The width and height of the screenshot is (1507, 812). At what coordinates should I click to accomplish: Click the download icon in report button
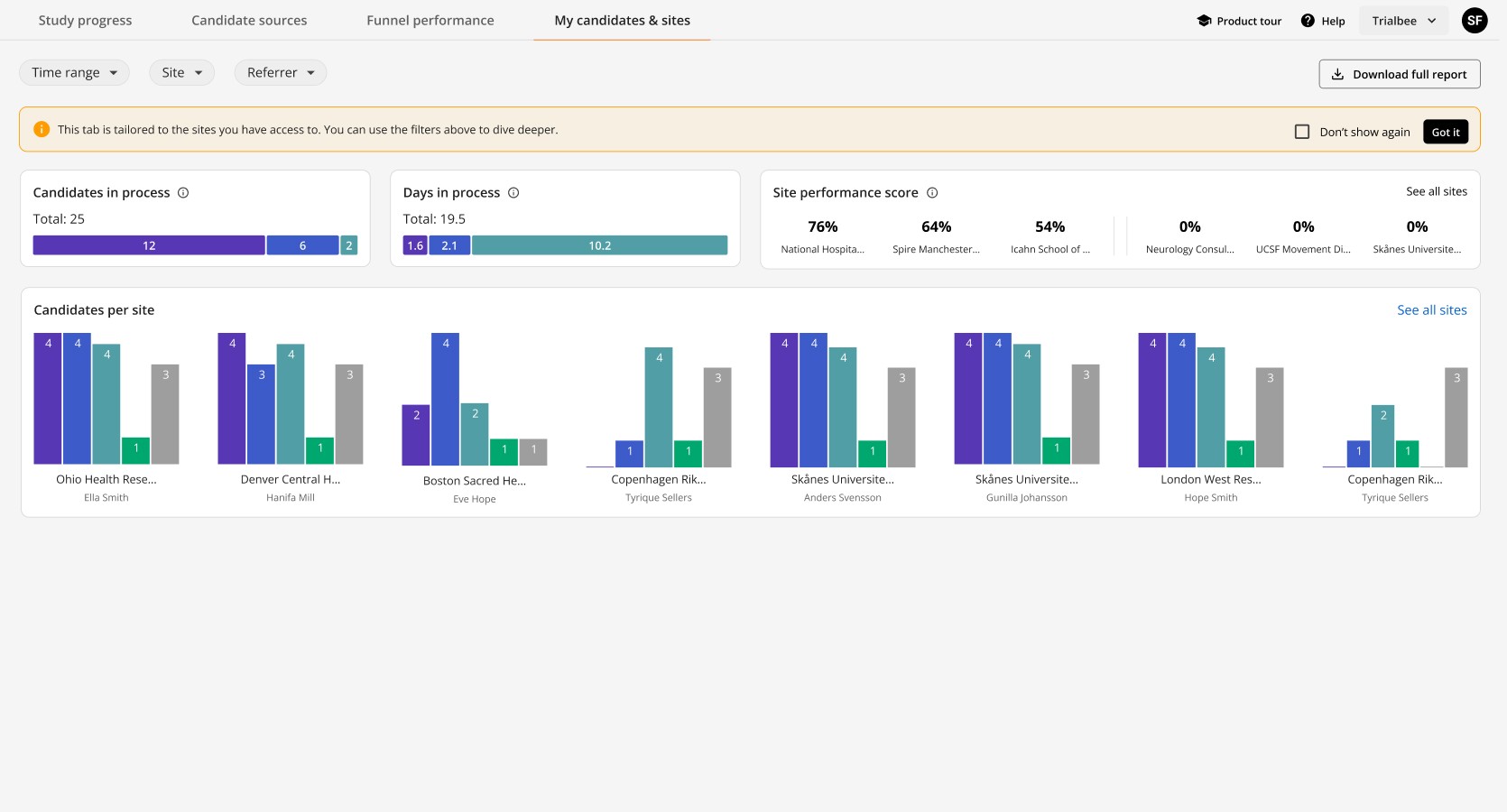[1337, 75]
